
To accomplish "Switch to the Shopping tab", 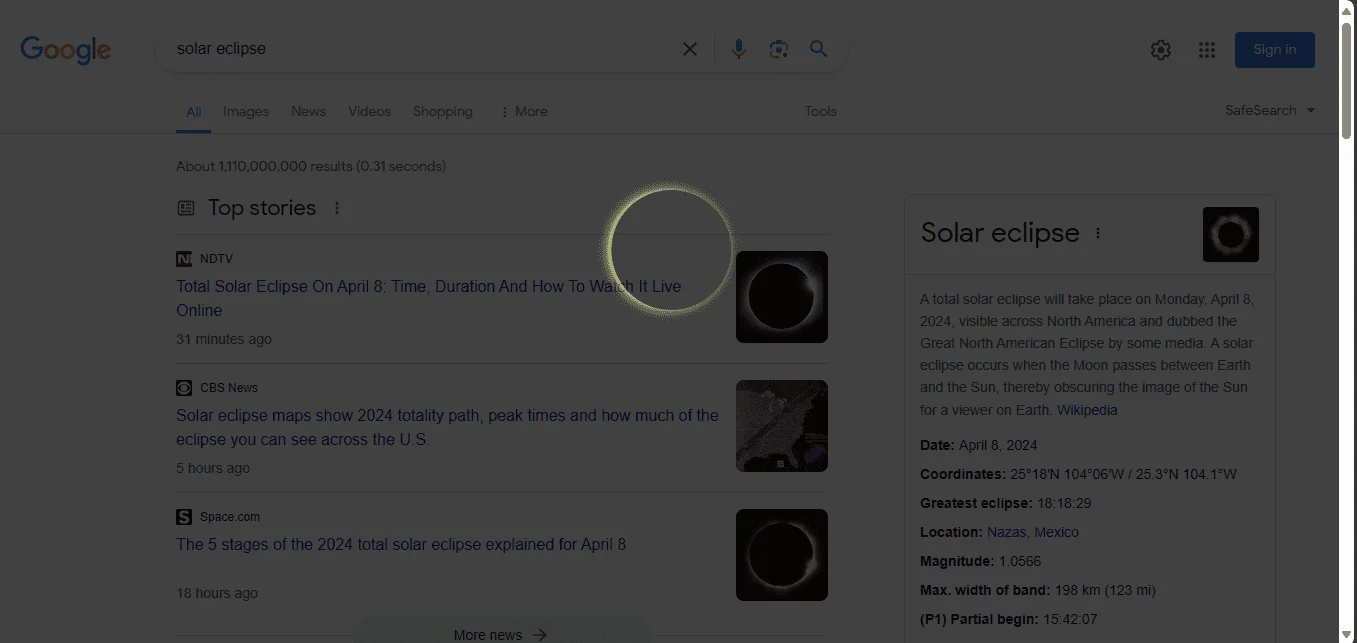I will [x=443, y=112].
